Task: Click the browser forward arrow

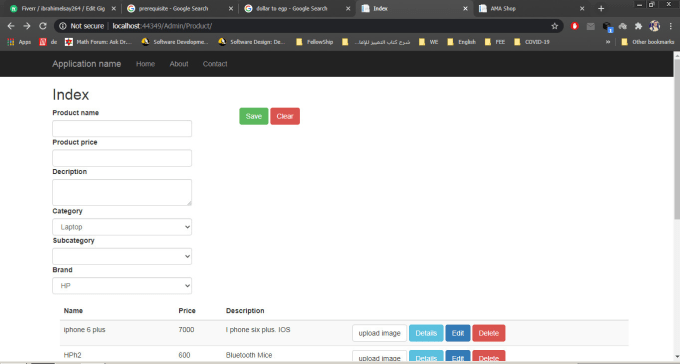Action: click(x=27, y=26)
